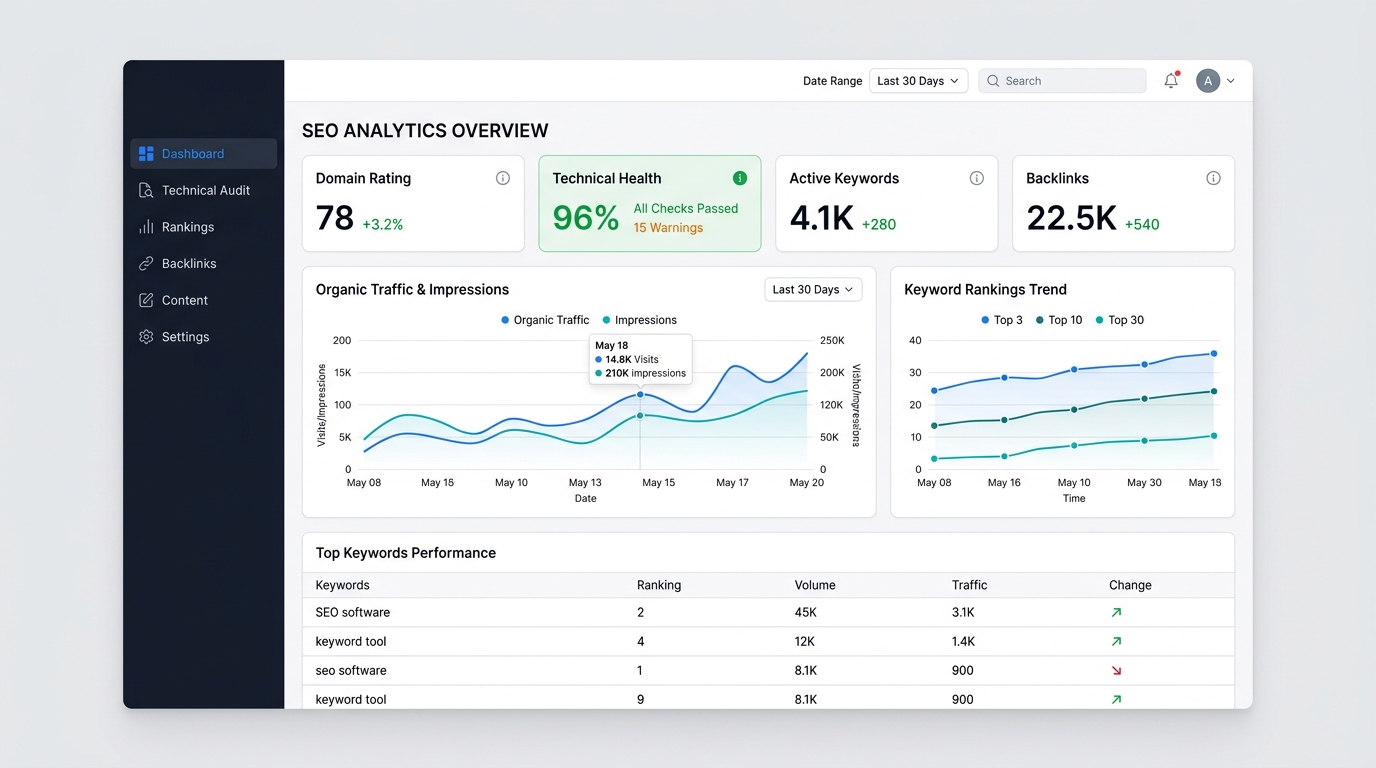Show Backlinks card info icon
The height and width of the screenshot is (768, 1376).
click(x=1213, y=178)
